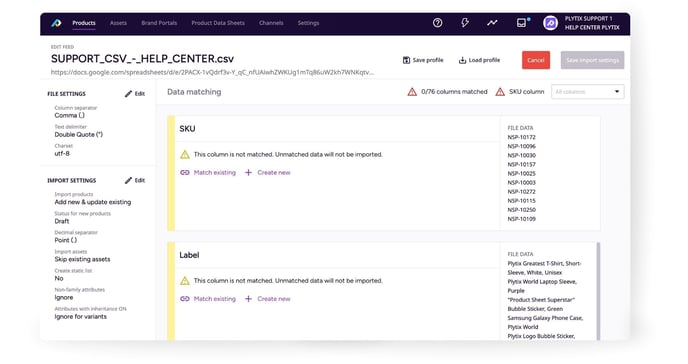This screenshot has height=364, width=688.
Task: Click the NSP-10096 file data value
Action: click(x=521, y=146)
